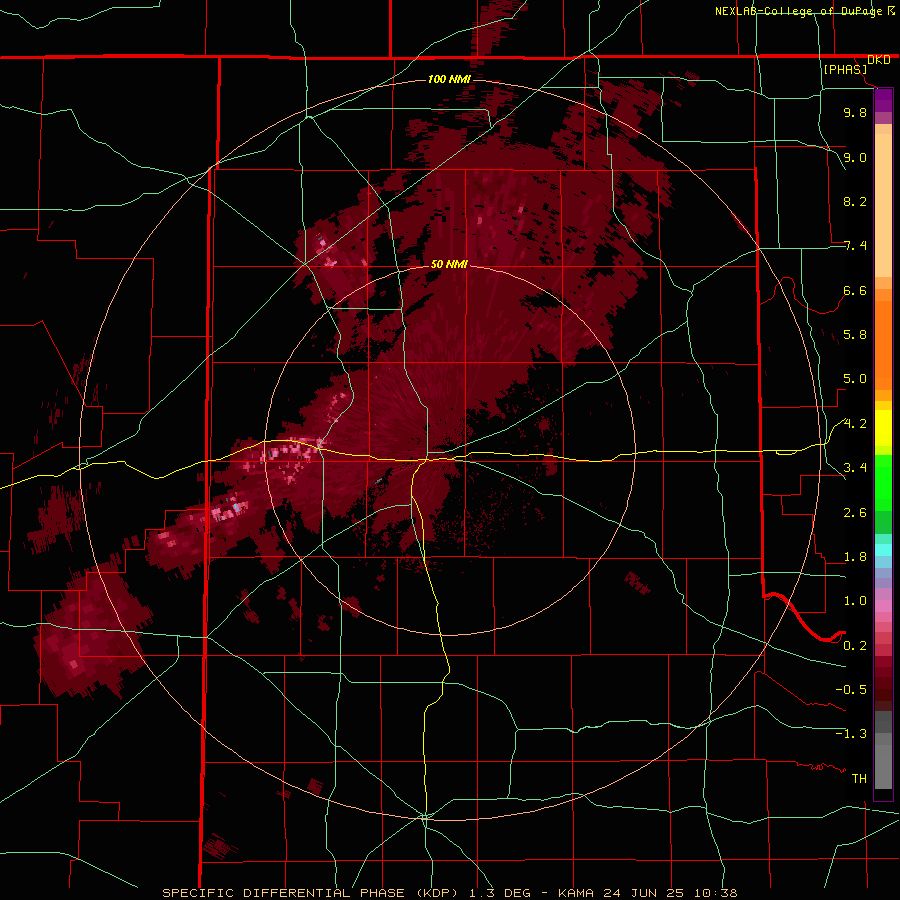Select the 1.0 scale label
The image size is (900, 900).
(855, 601)
